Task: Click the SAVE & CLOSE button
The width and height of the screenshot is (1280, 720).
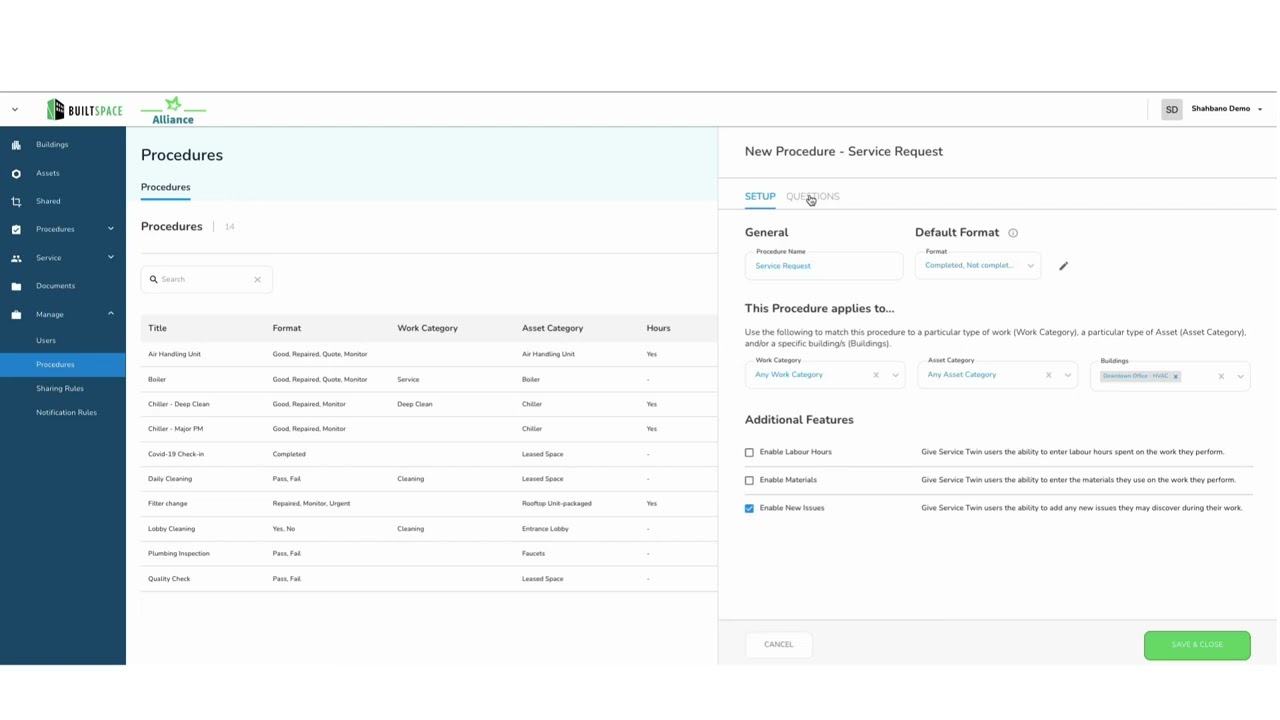Action: pos(1197,646)
